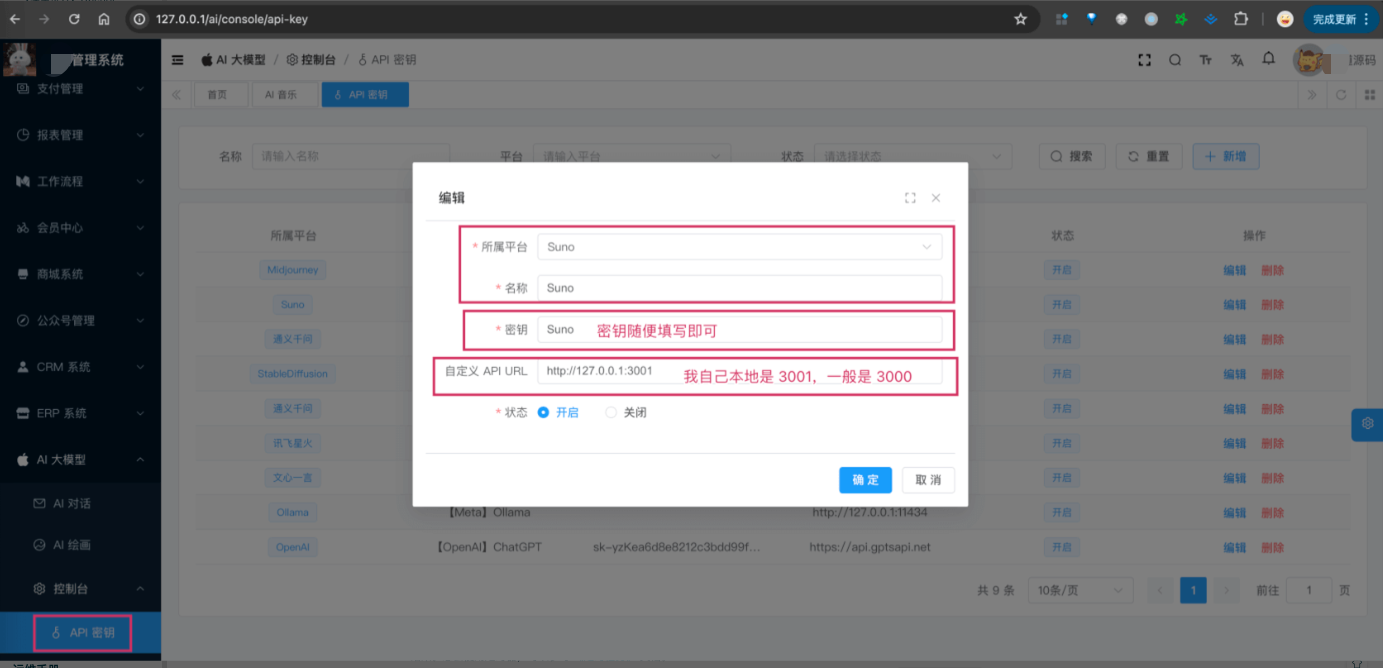Screen dimensions: 1383x668
Task: Open the browser extensions puzzle icon
Action: click(x=1241, y=19)
